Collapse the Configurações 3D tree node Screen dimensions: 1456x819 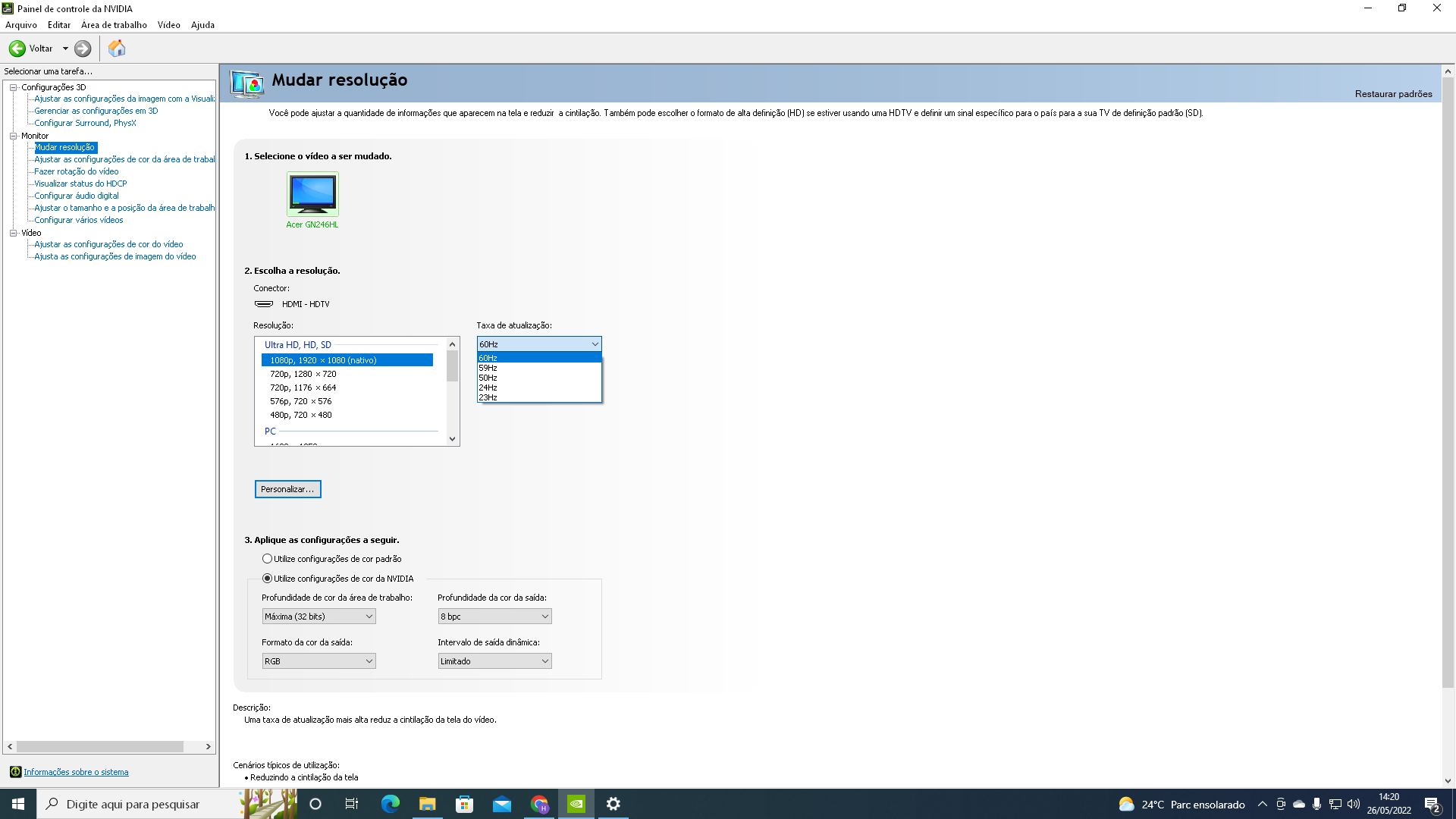tap(13, 87)
